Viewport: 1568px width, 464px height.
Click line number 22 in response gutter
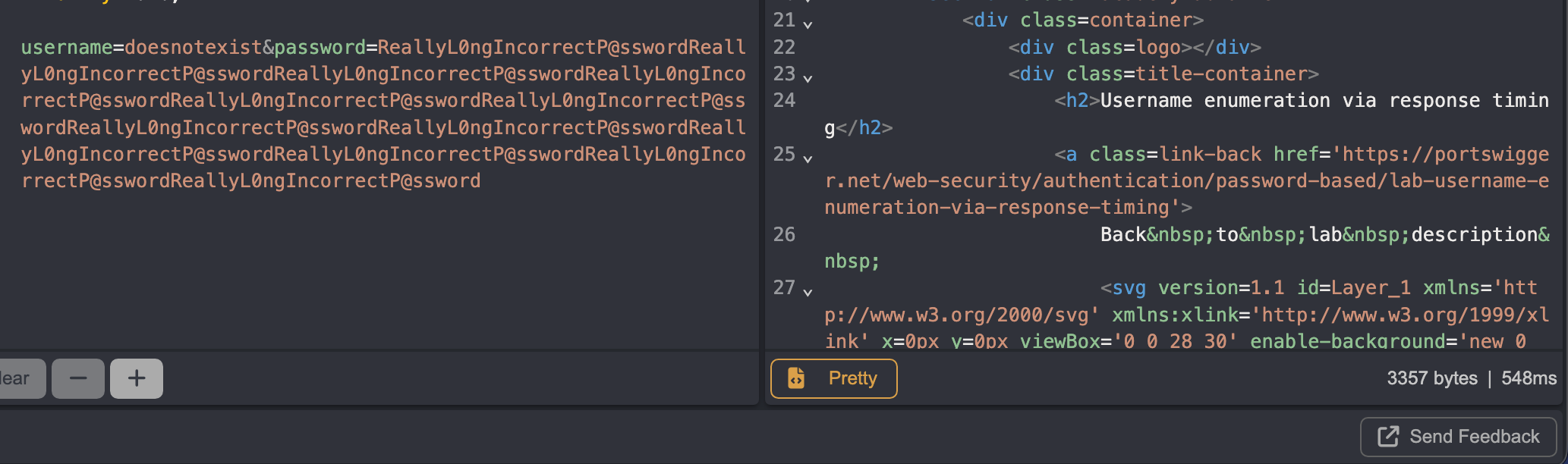(x=784, y=48)
